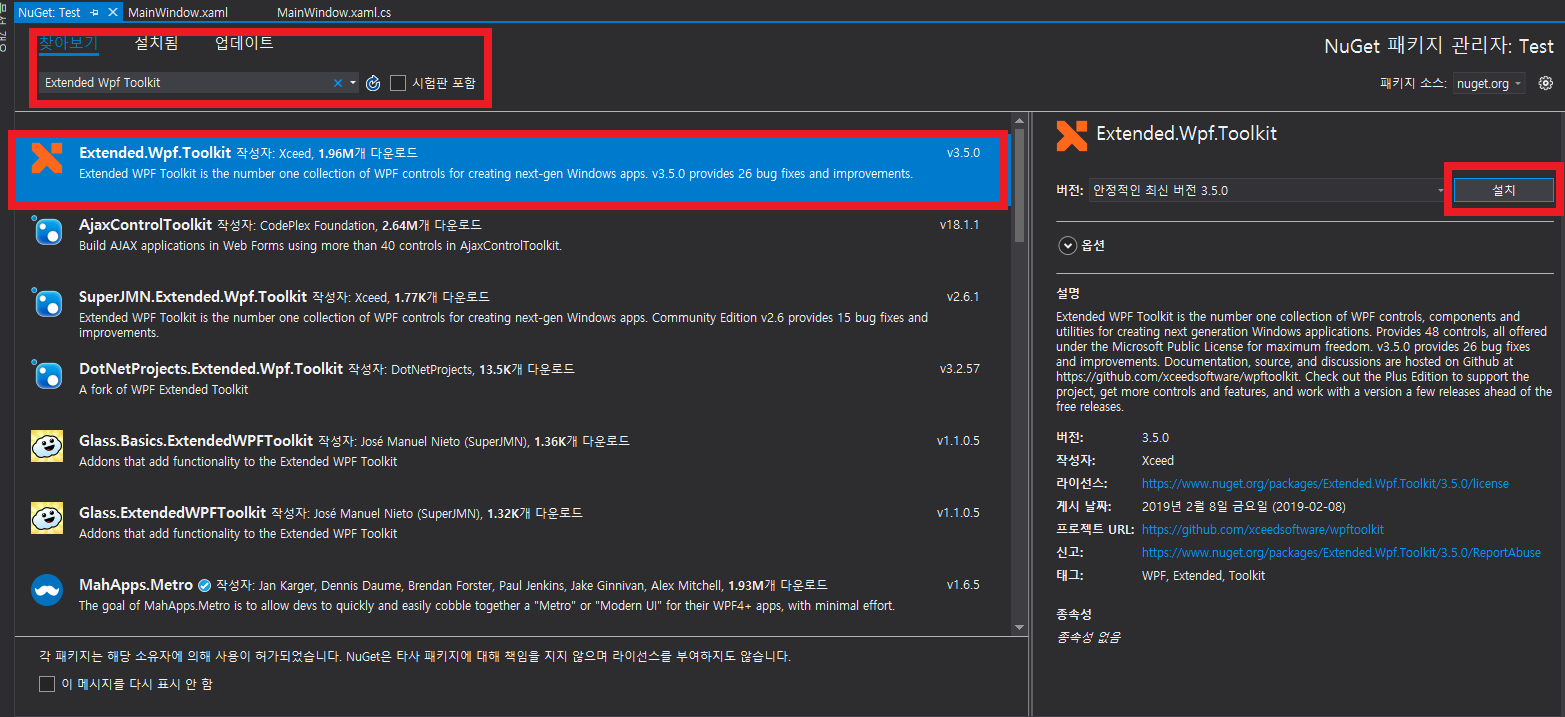Switch to the 업데이트 tab
1565x717 pixels.
[244, 44]
